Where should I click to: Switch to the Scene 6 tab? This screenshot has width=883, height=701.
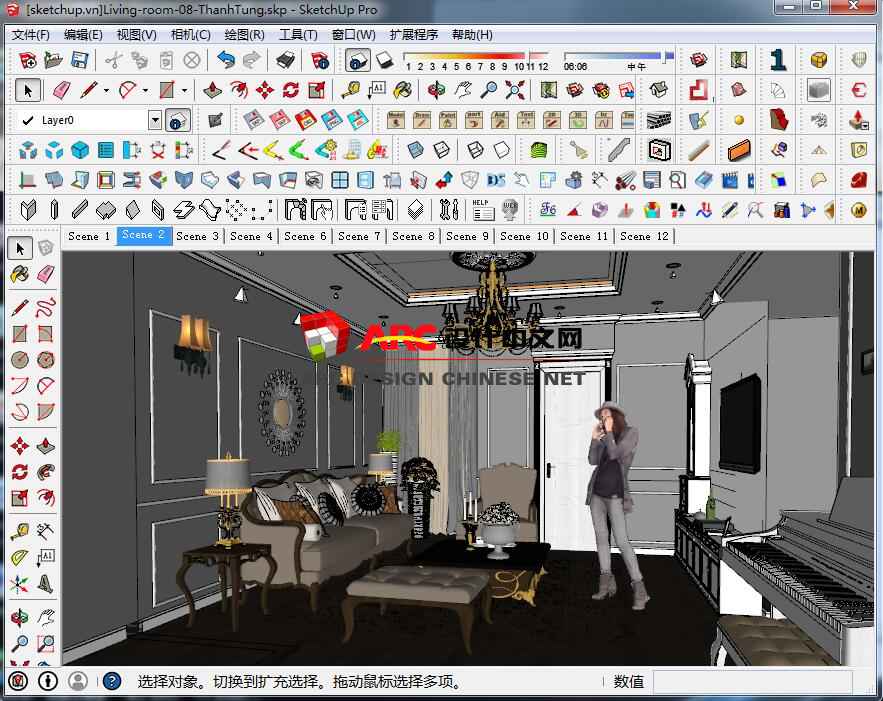coord(305,236)
